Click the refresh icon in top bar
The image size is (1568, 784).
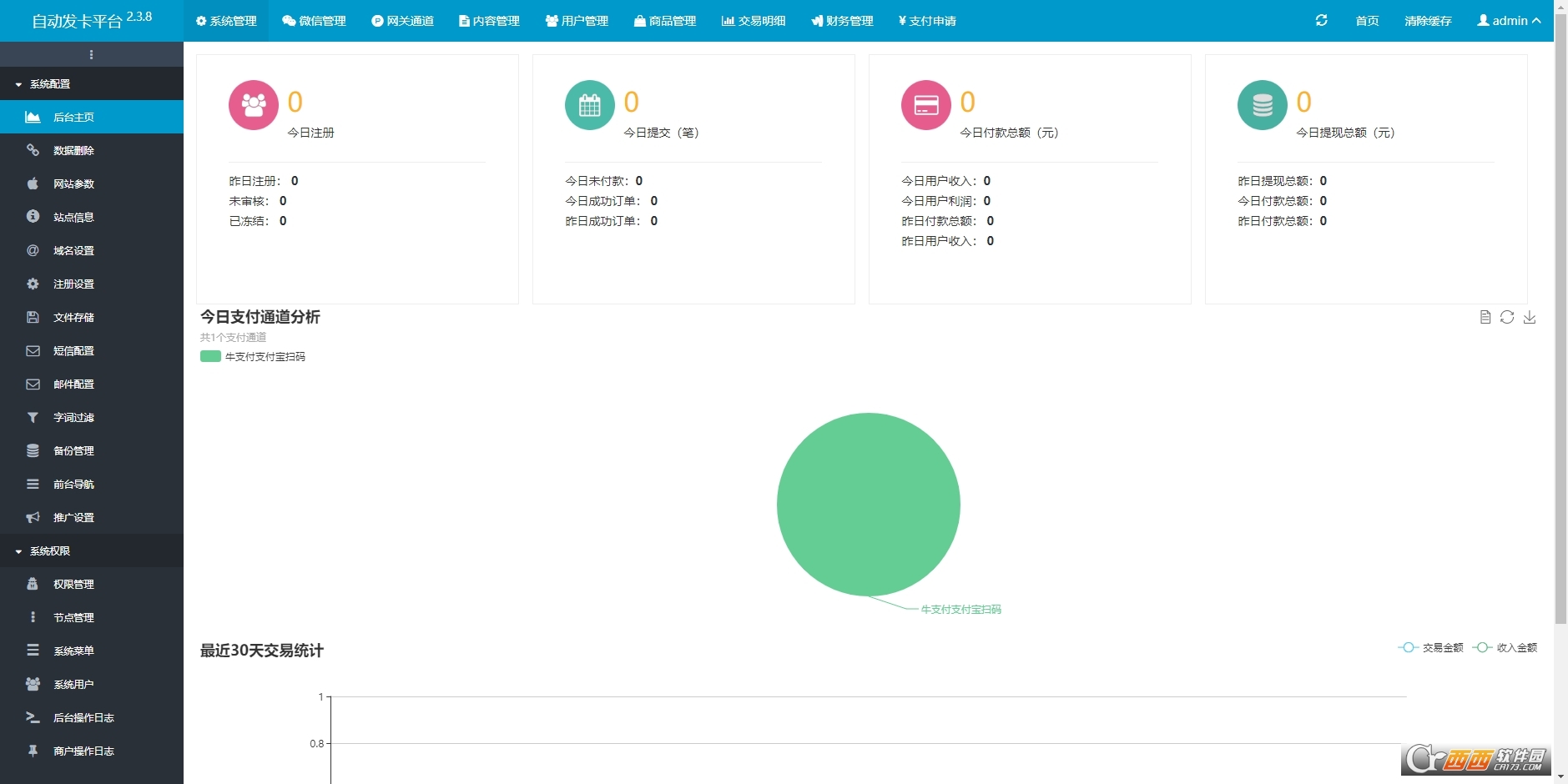(x=1321, y=21)
